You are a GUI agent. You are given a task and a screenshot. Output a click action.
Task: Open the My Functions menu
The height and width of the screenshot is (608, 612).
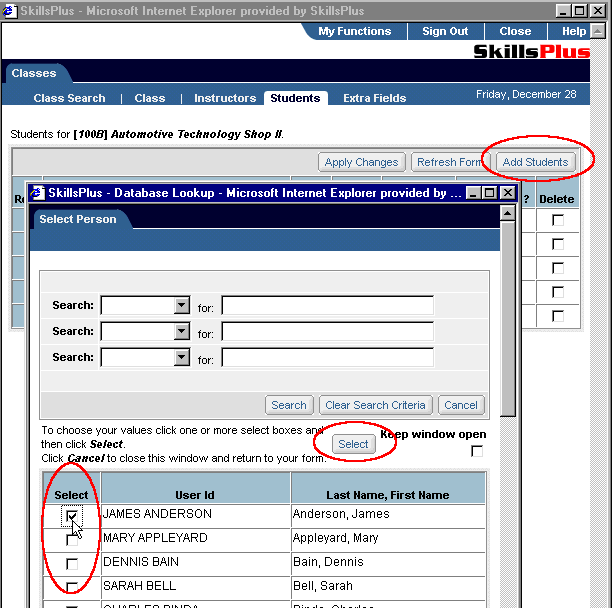354,31
